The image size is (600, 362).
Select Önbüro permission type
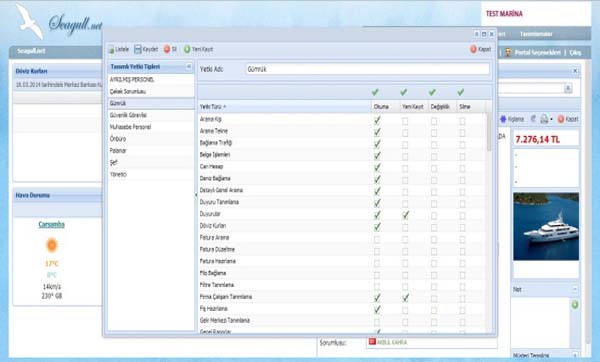pyautogui.click(x=151, y=139)
